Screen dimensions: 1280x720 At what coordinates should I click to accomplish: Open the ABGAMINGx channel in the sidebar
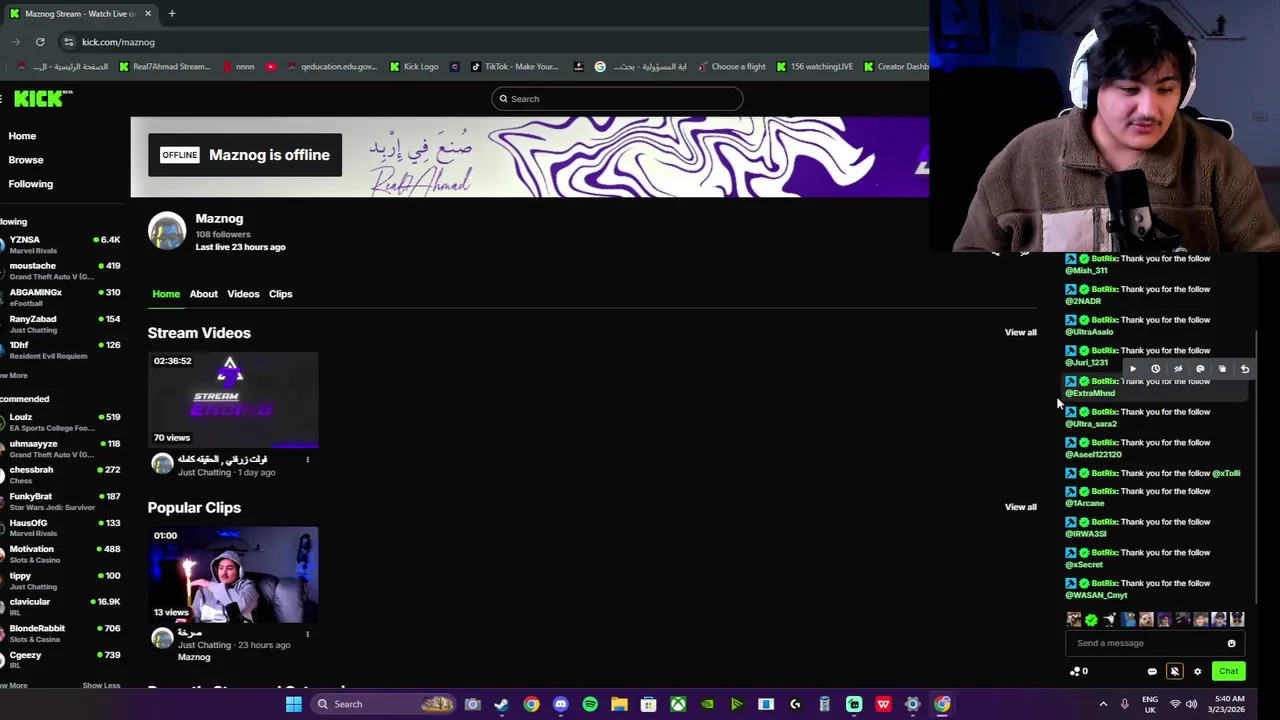point(62,297)
